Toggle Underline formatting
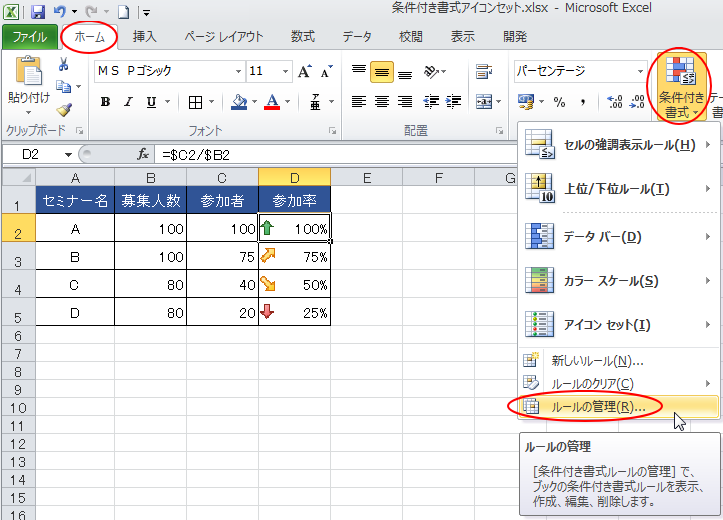723x520 pixels. [x=151, y=102]
